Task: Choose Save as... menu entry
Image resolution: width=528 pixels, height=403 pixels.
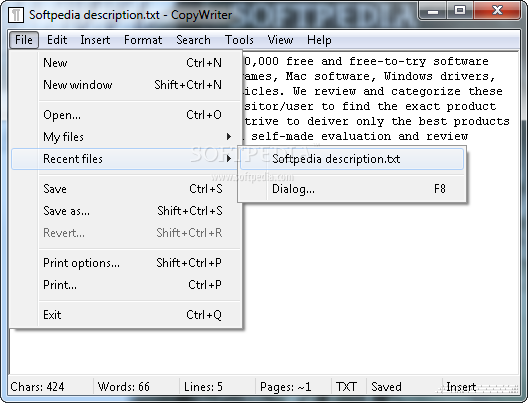Action: pyautogui.click(x=127, y=211)
